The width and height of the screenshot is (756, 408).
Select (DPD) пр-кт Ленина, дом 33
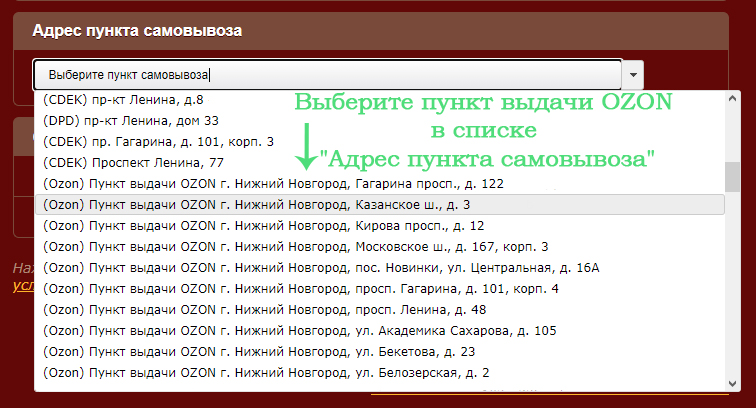pos(380,121)
